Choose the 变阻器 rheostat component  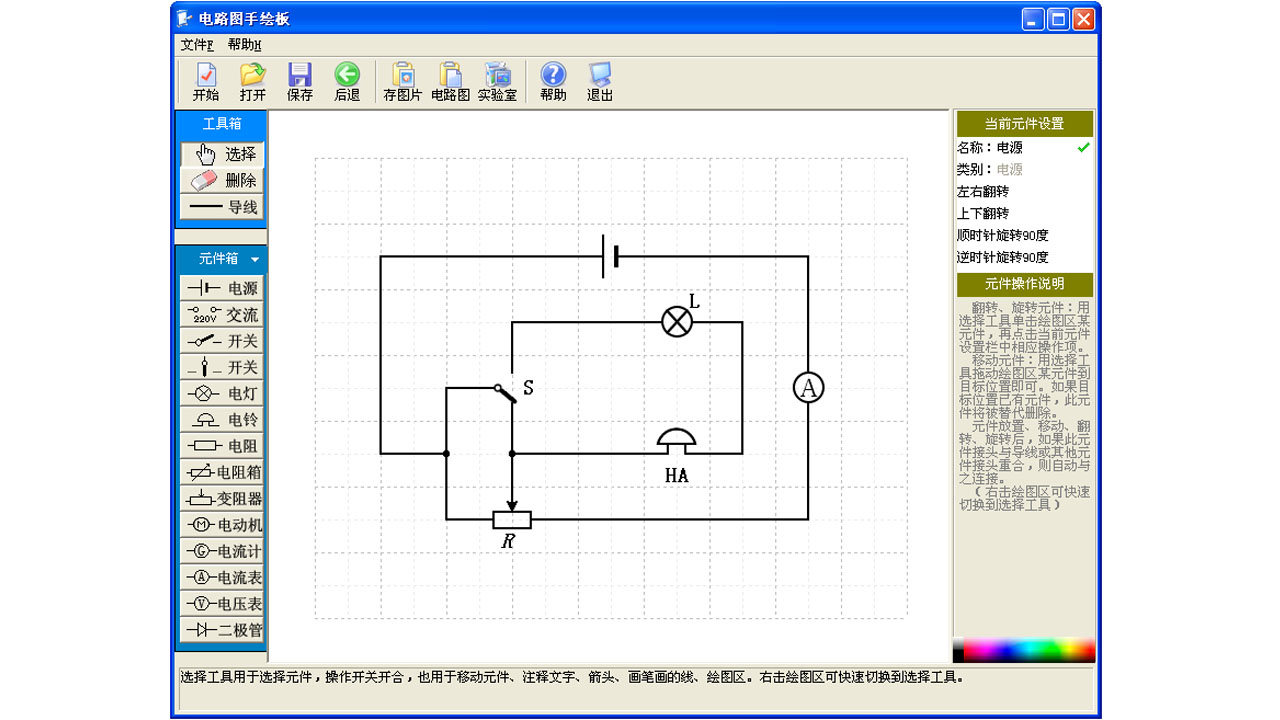click(222, 499)
